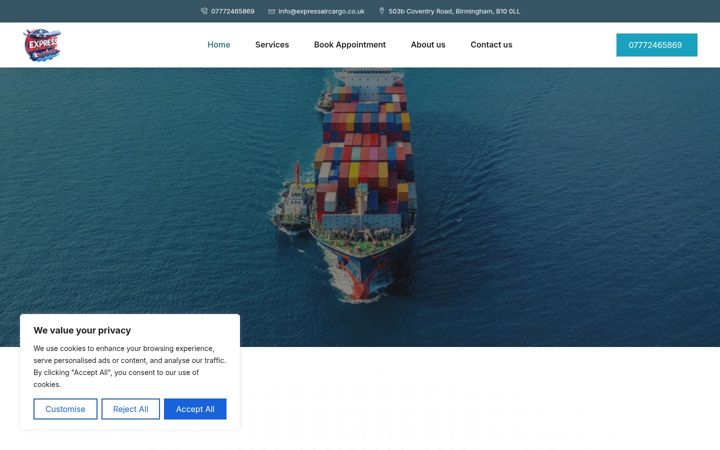Image resolution: width=720 pixels, height=450 pixels.
Task: Reject all cookies
Action: click(x=130, y=409)
